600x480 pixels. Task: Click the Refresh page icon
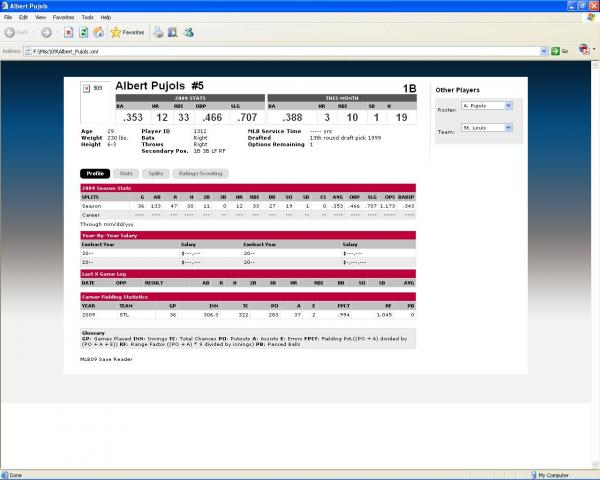[x=83, y=33]
